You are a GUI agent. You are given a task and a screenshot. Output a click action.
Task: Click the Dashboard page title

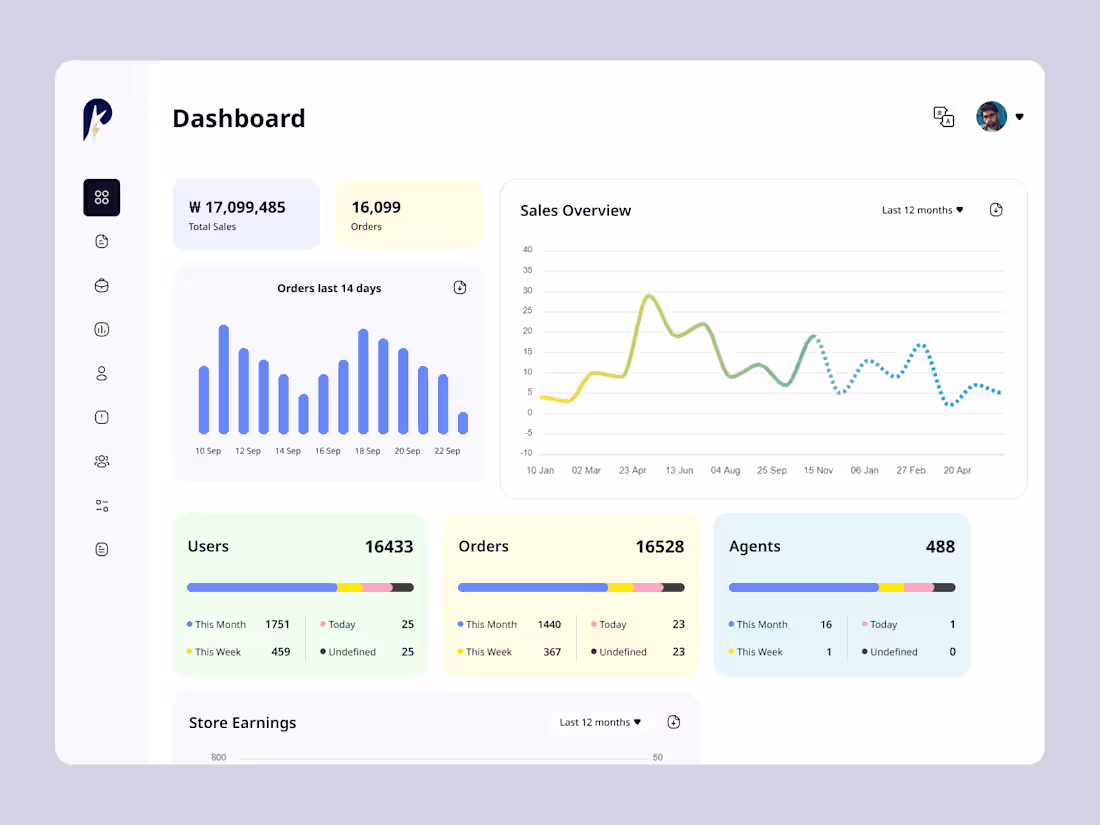click(239, 118)
